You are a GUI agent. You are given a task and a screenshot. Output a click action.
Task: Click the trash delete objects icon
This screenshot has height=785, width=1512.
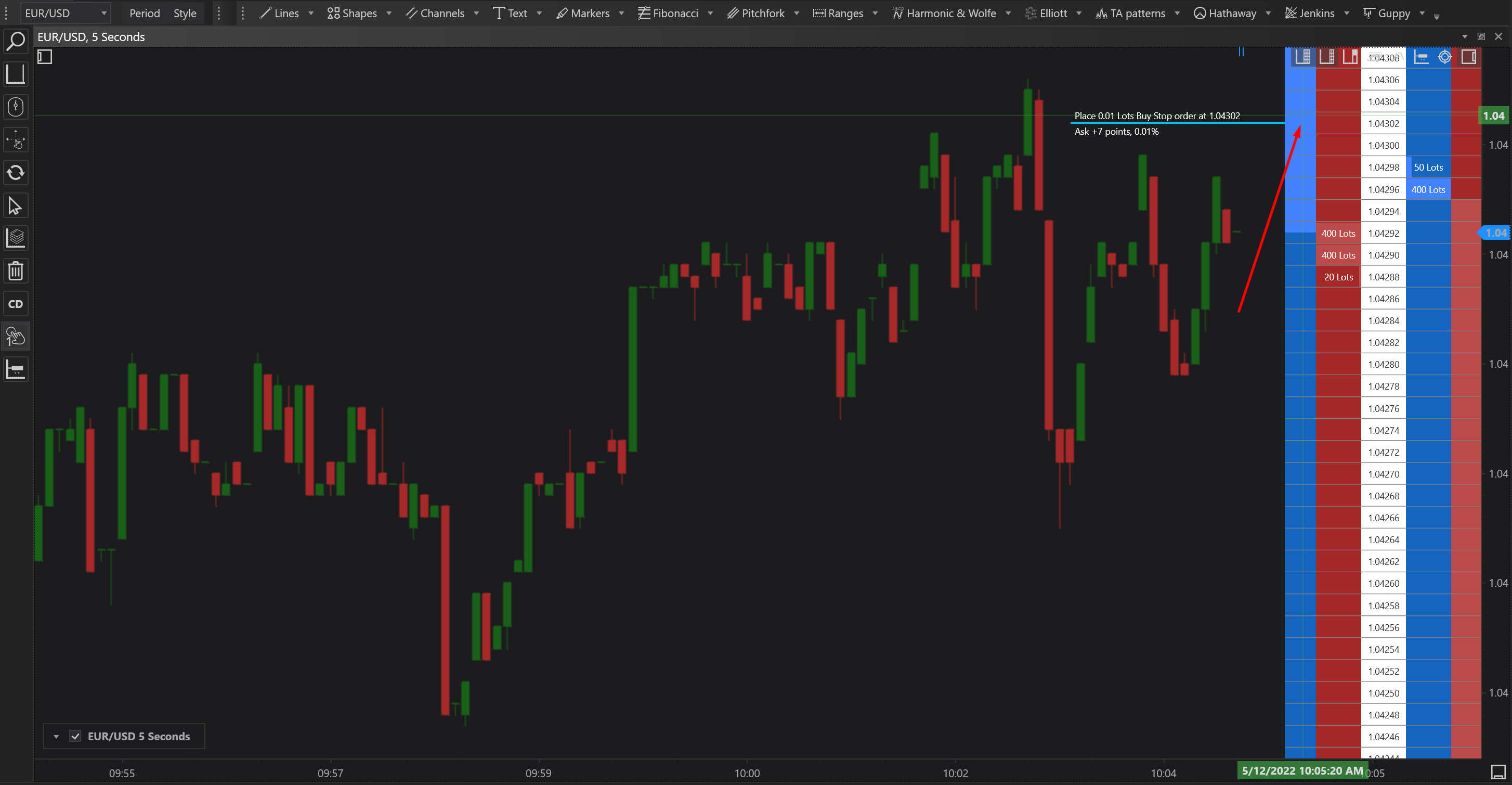[16, 271]
